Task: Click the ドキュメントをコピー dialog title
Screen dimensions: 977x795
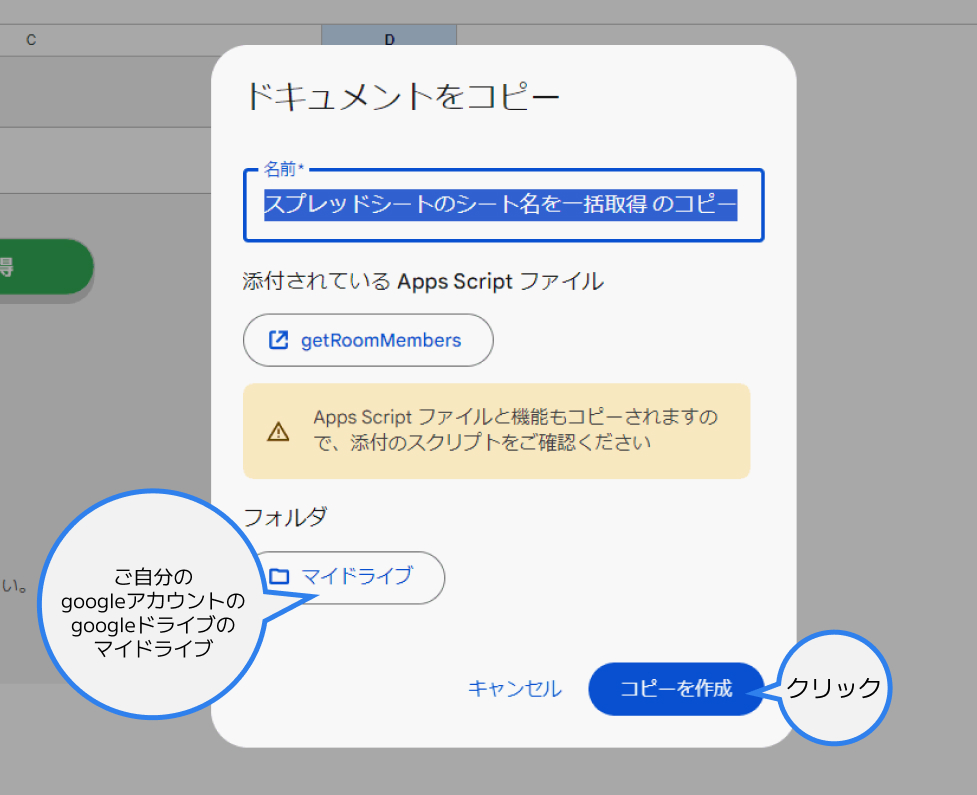Action: coord(403,97)
